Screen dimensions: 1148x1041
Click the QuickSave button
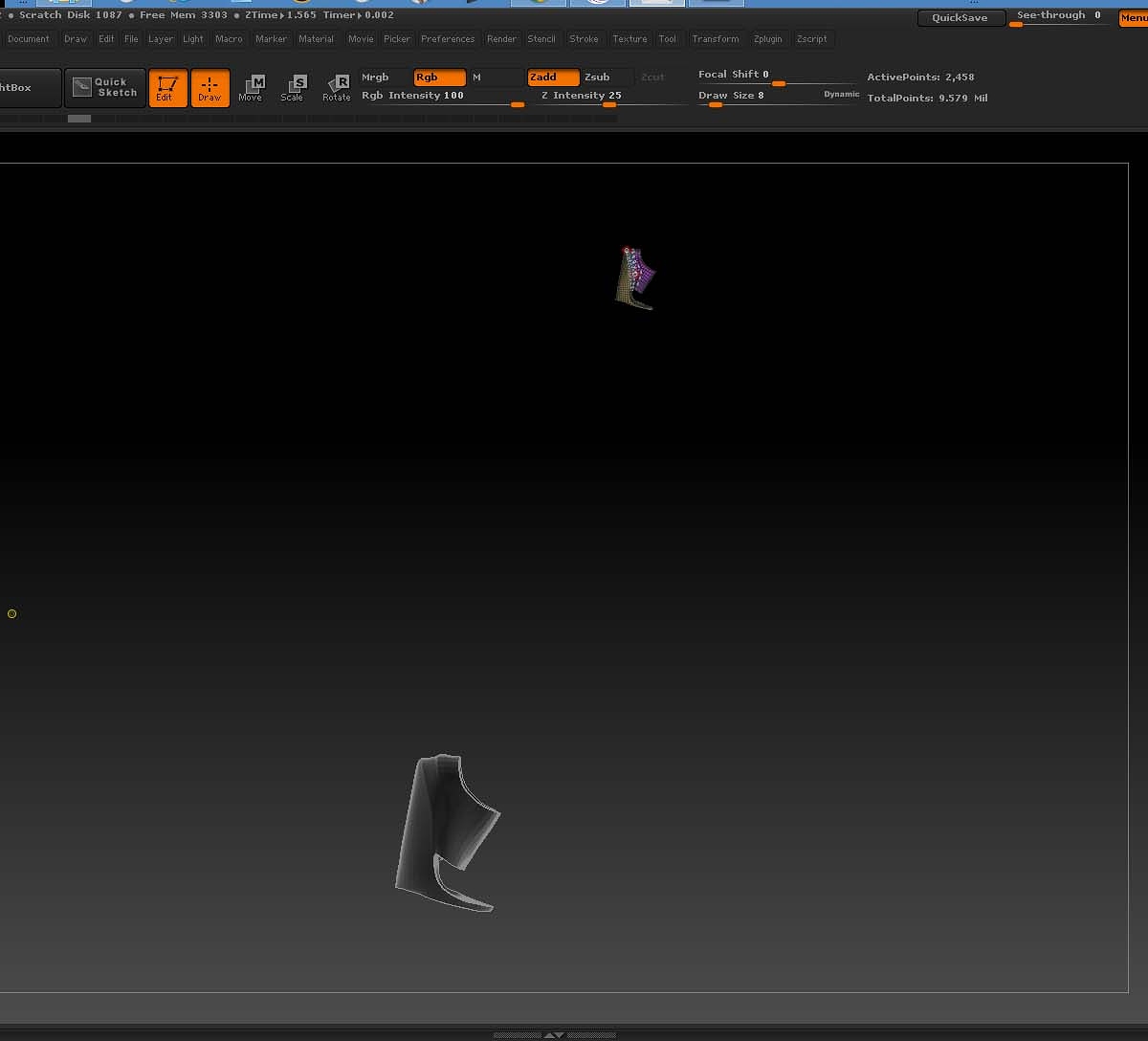pyautogui.click(x=960, y=18)
